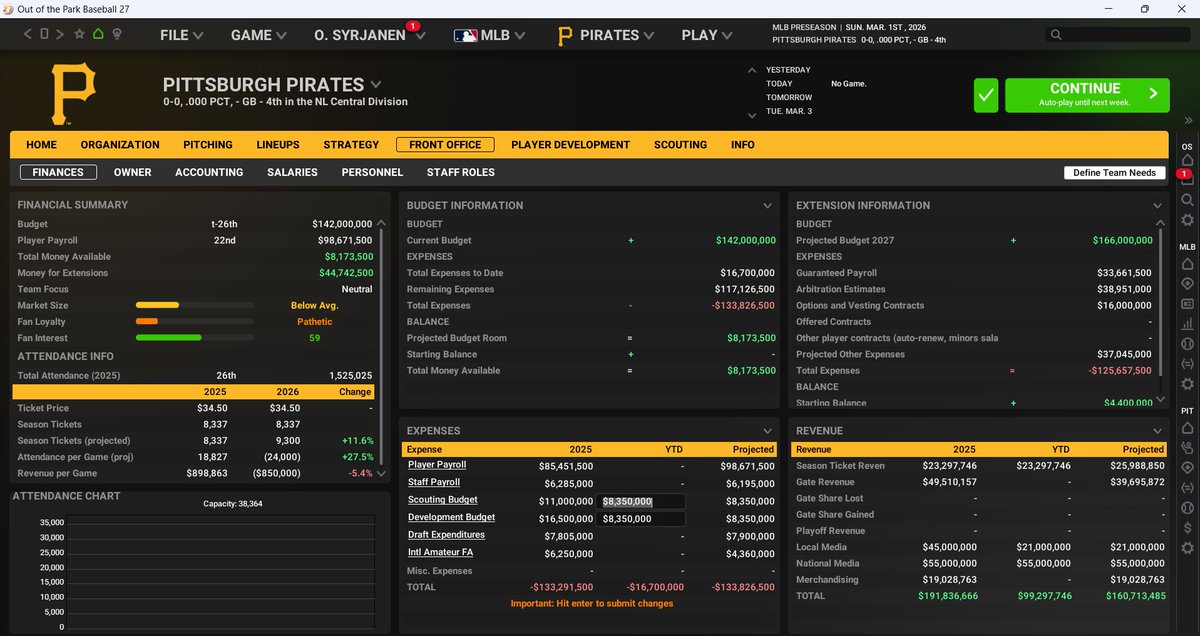Image resolution: width=1200 pixels, height=636 pixels.
Task: Click the Development Budget YTD input field
Action: [x=641, y=519]
